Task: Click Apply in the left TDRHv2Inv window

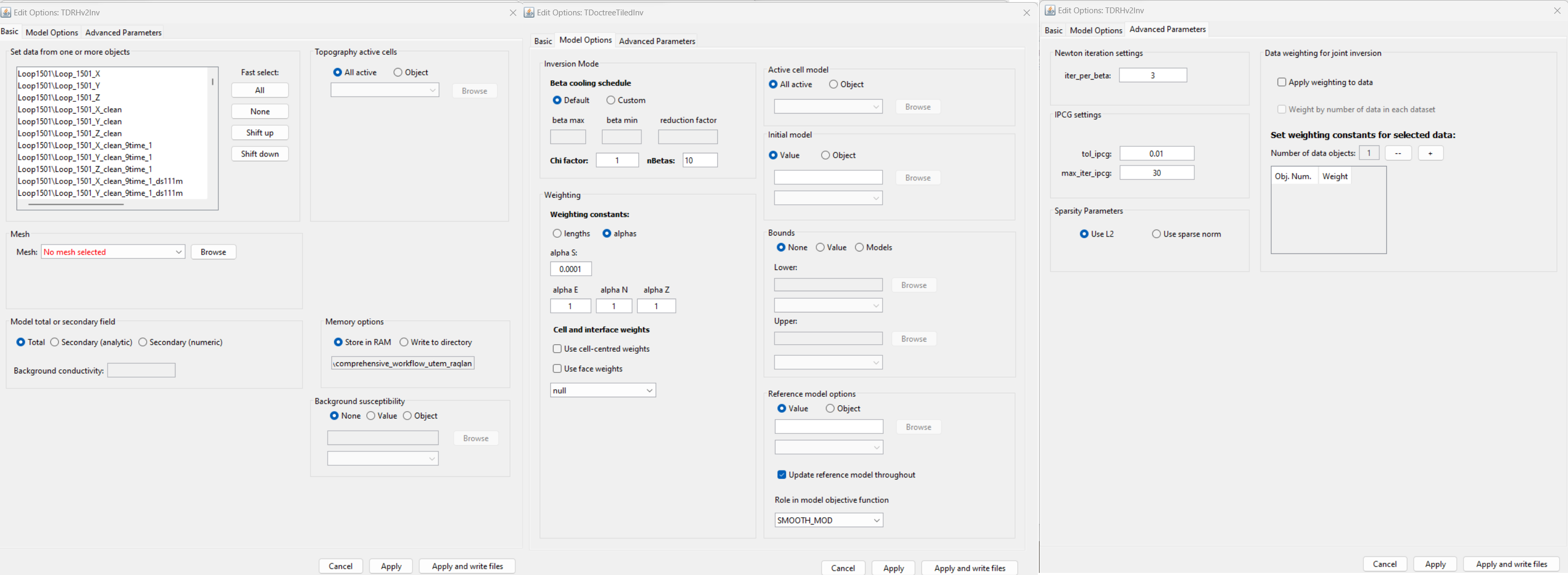Action: click(x=391, y=567)
